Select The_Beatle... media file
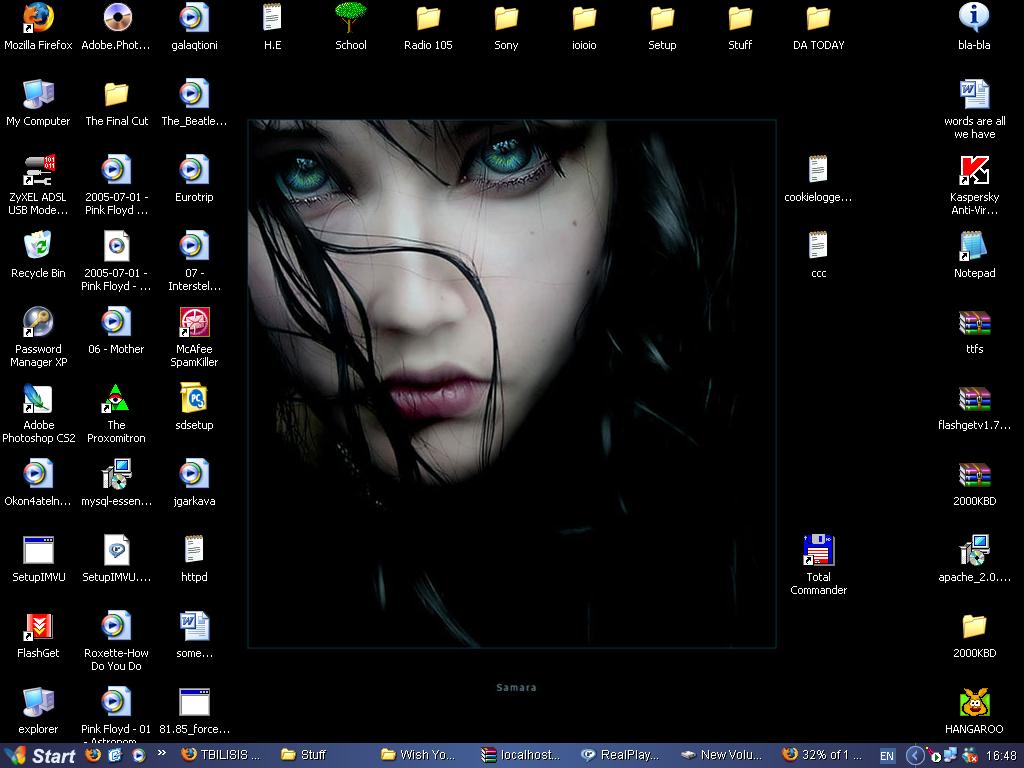The width and height of the screenshot is (1024, 768). click(x=194, y=94)
